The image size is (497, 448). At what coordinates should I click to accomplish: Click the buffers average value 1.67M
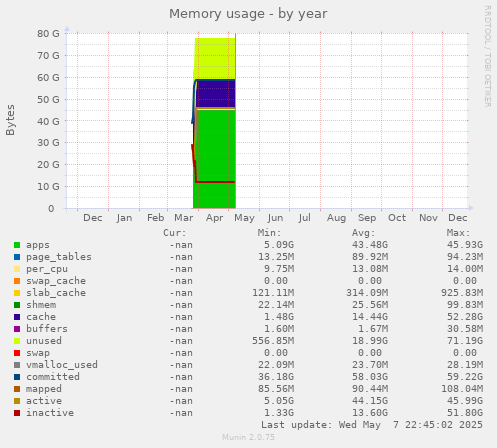pyautogui.click(x=373, y=329)
